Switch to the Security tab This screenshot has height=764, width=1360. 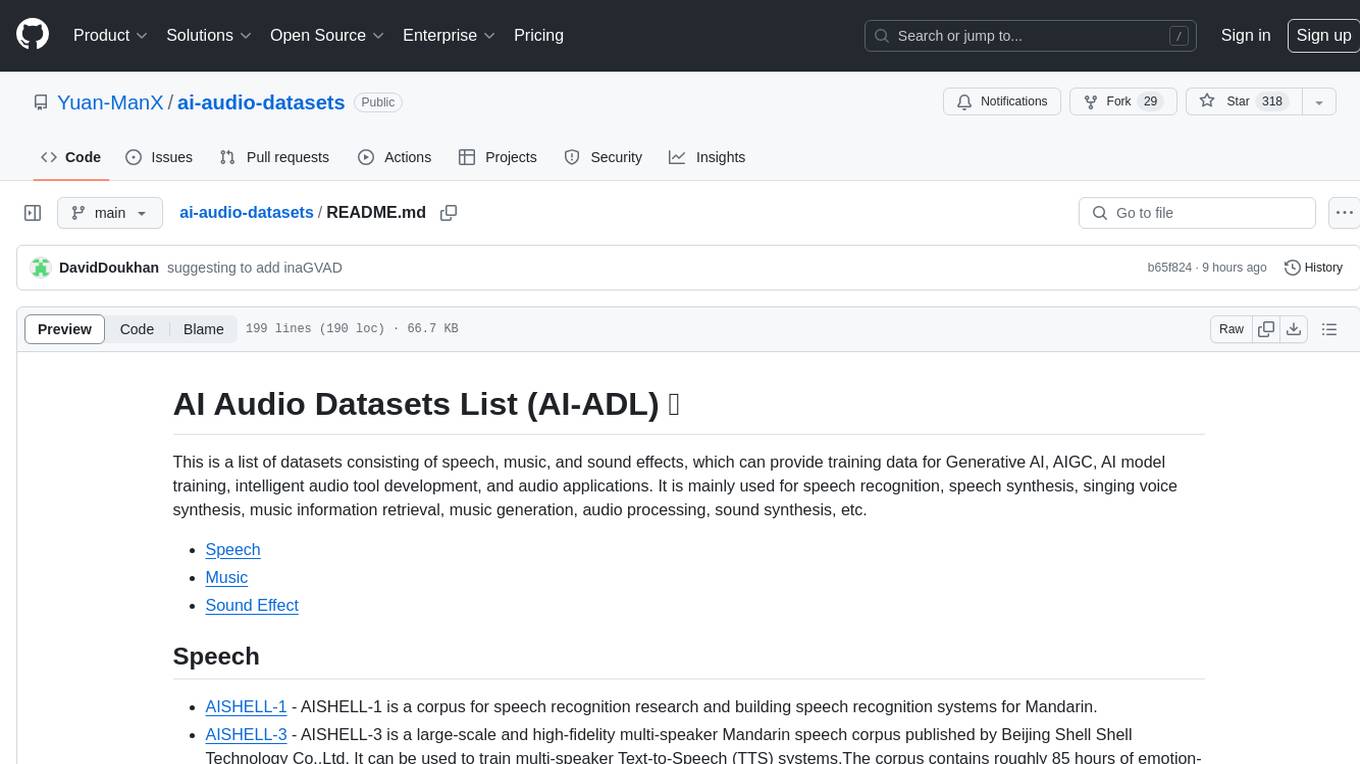coord(603,157)
